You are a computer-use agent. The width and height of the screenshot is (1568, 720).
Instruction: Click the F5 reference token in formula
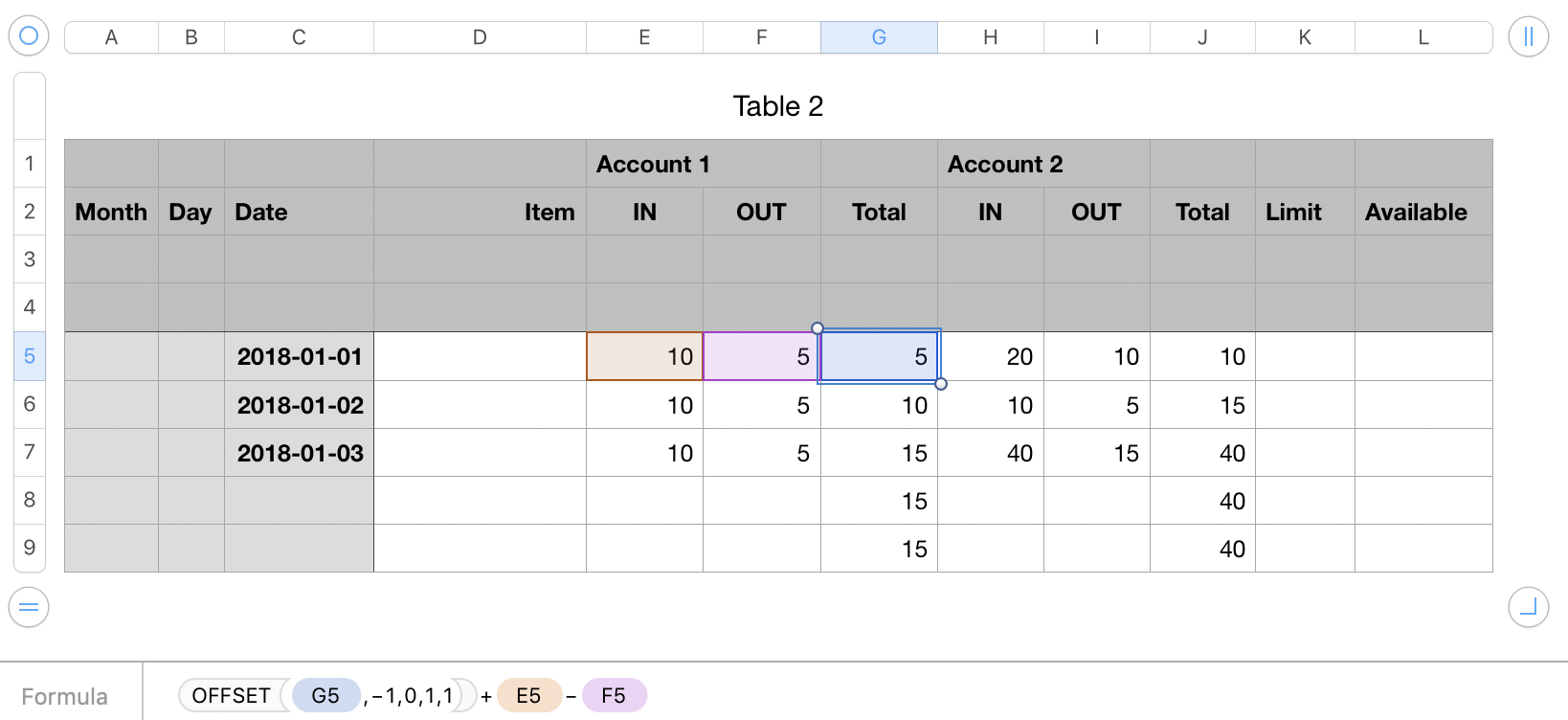pyautogui.click(x=614, y=696)
